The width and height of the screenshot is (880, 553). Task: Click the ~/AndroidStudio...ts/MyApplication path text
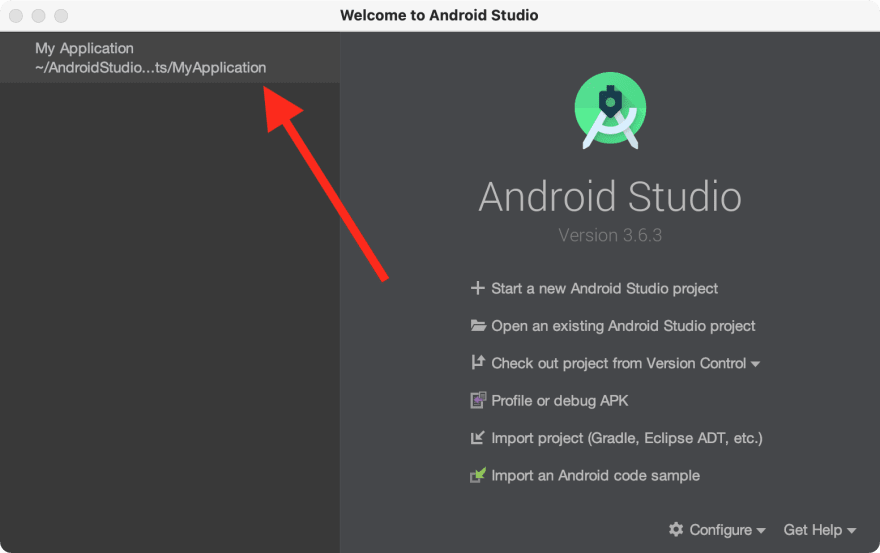[150, 68]
